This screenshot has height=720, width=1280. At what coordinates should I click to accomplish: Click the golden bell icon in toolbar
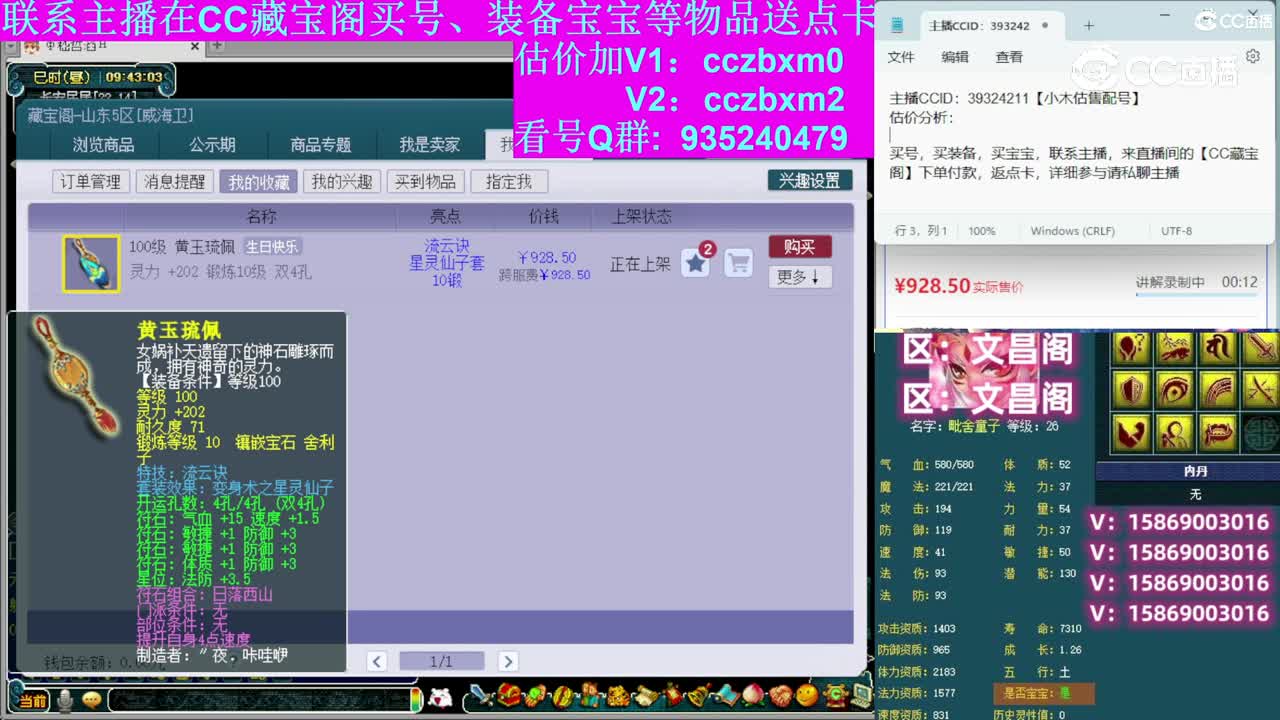[698, 695]
